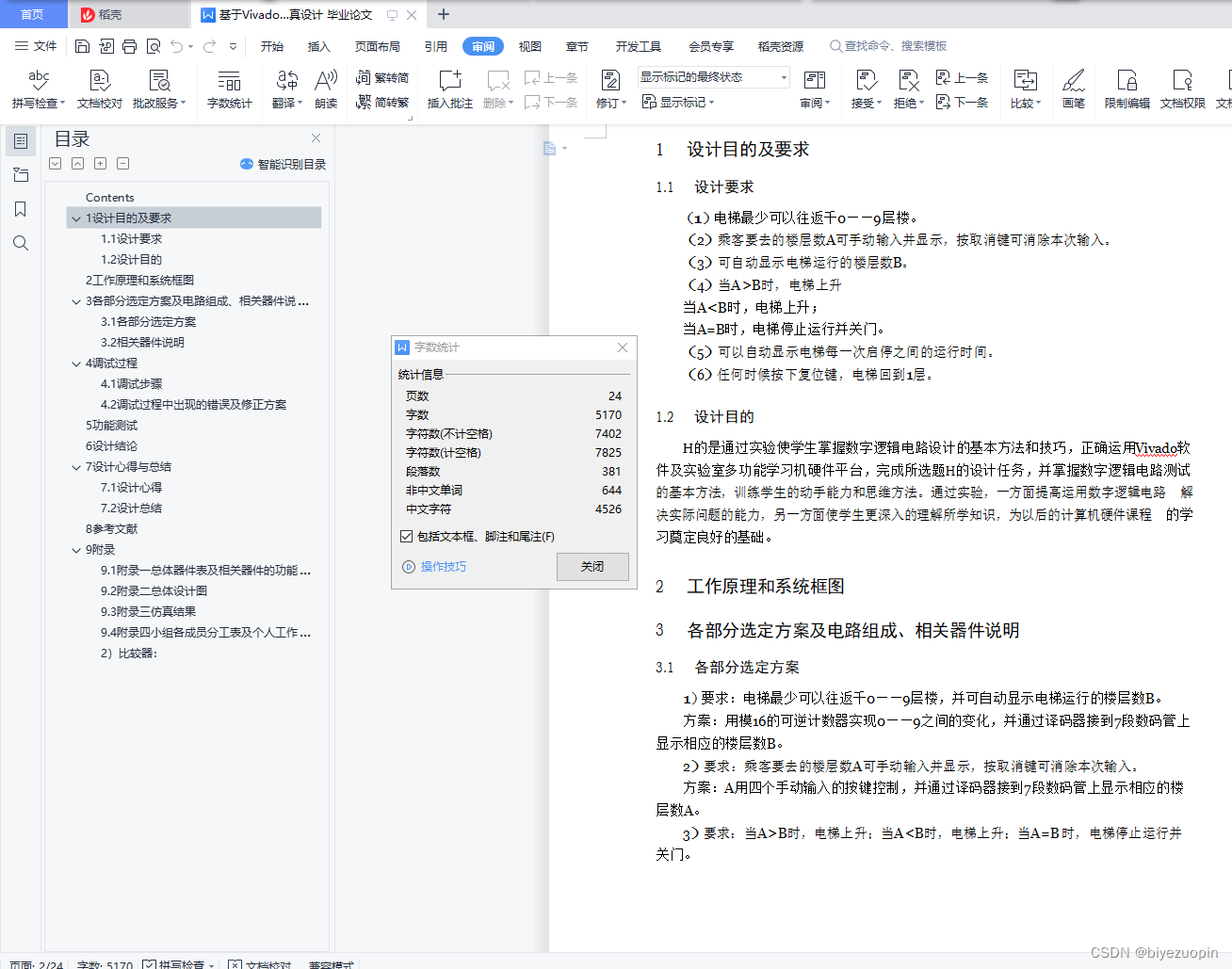Open the 字数统计 word count tool
1232x969 pixels.
click(228, 89)
